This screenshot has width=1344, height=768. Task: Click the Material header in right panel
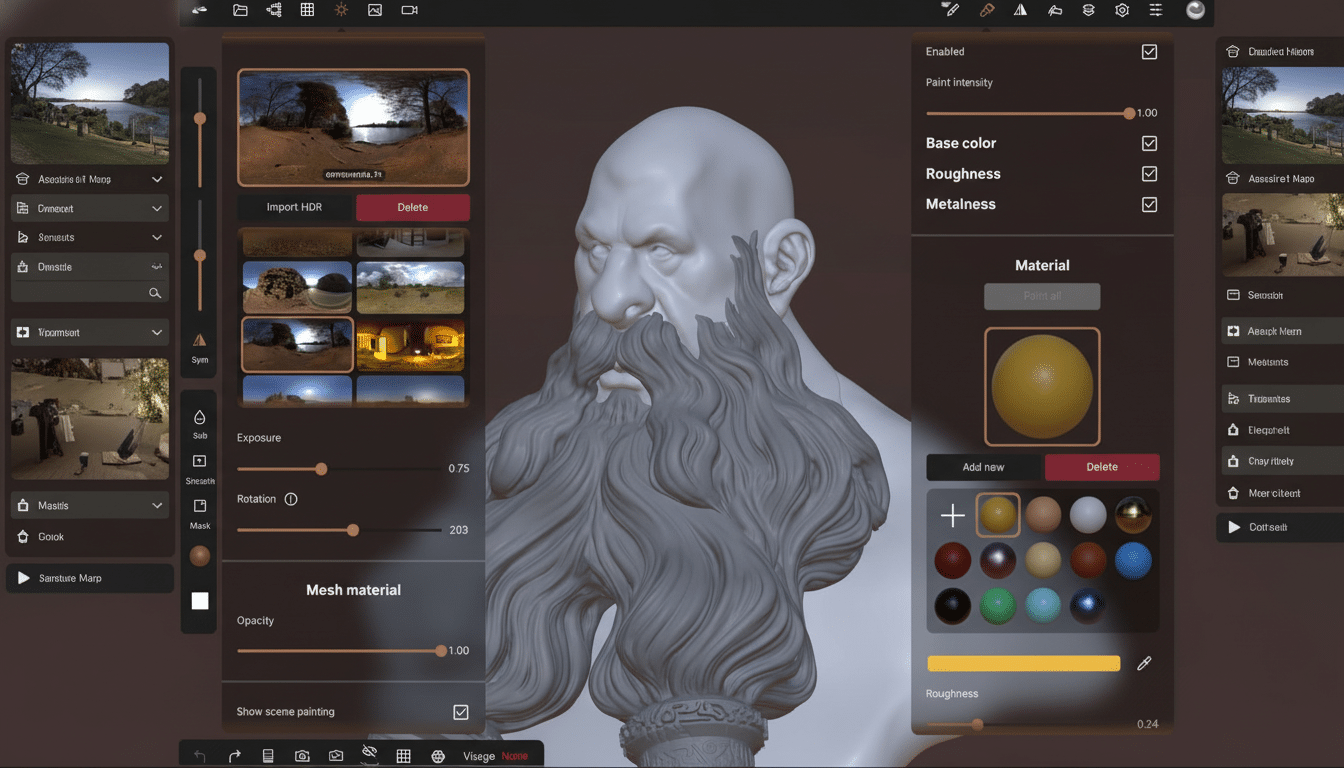[1042, 265]
